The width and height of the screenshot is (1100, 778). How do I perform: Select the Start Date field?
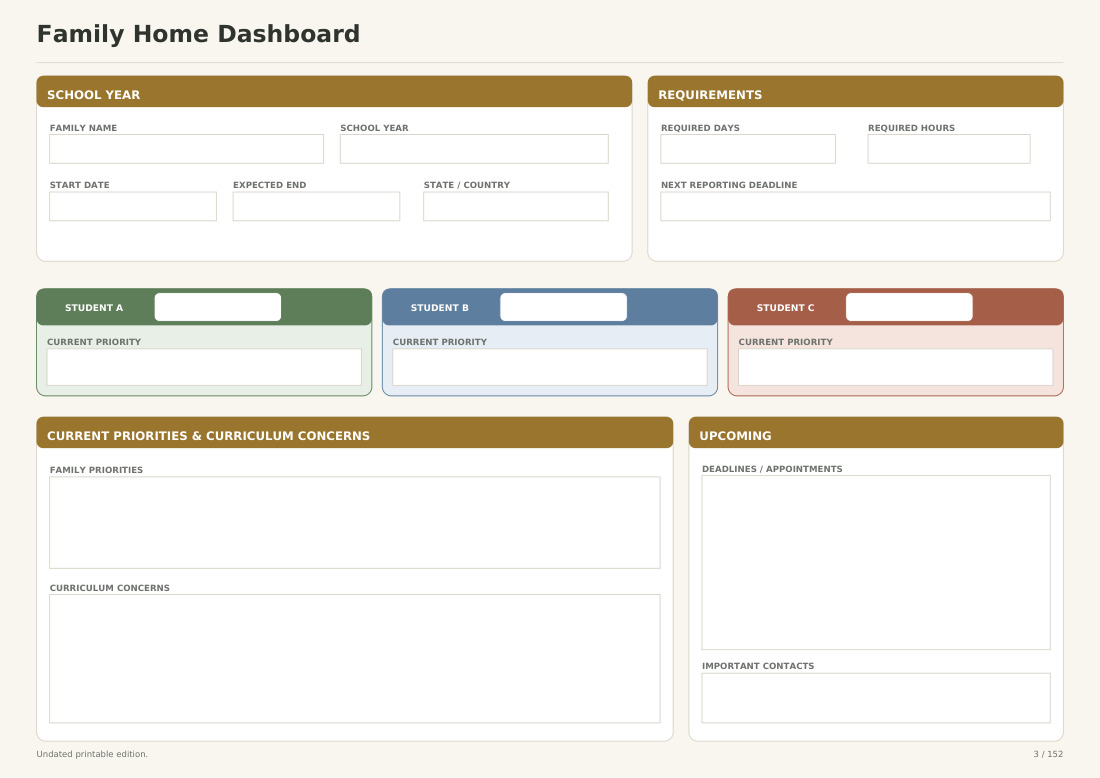coord(133,206)
